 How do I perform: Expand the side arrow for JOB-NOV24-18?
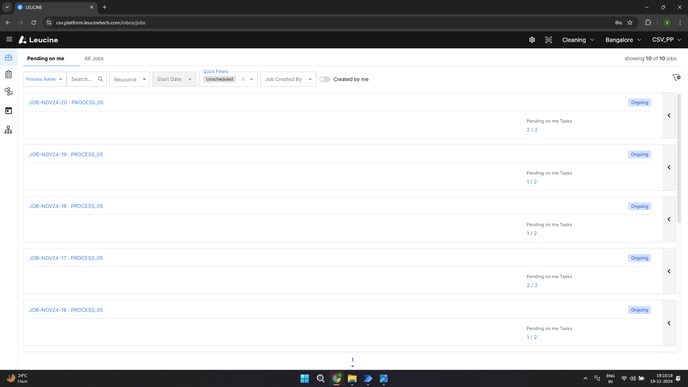point(669,219)
